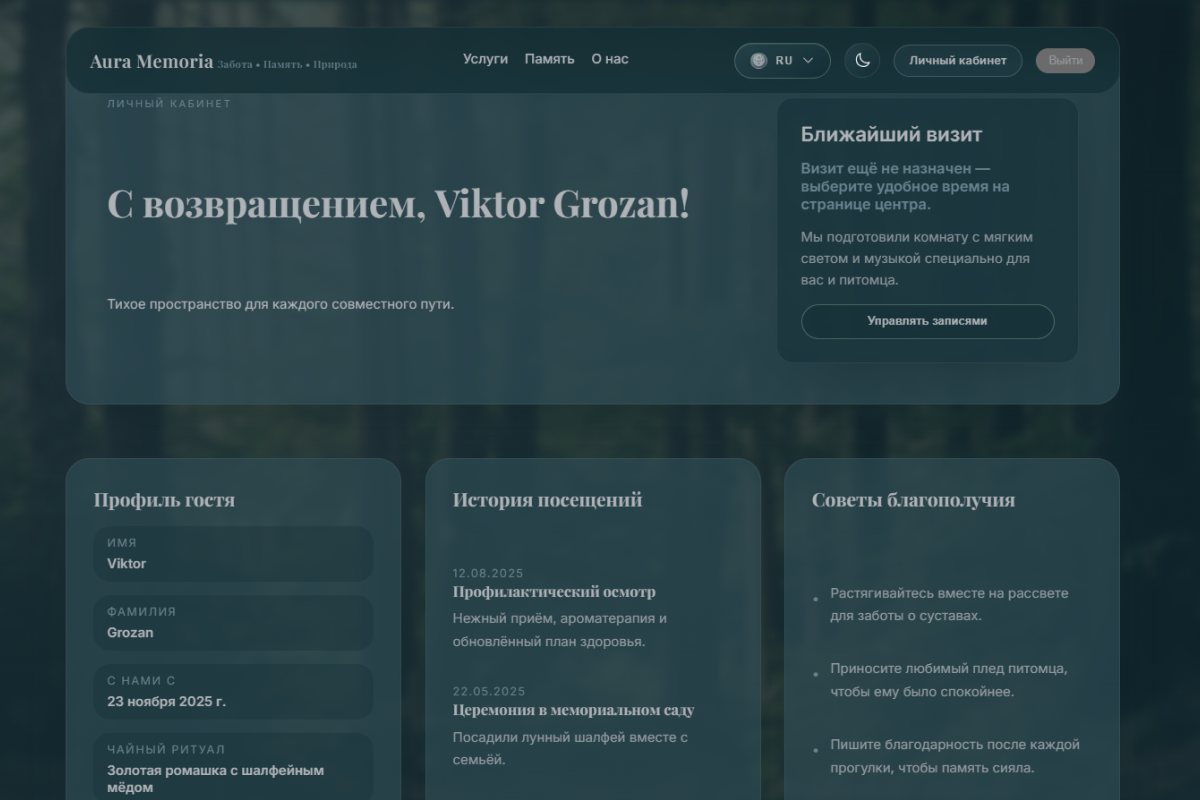Toggle dark mode with the moon icon
This screenshot has height=800, width=1200.
click(862, 60)
